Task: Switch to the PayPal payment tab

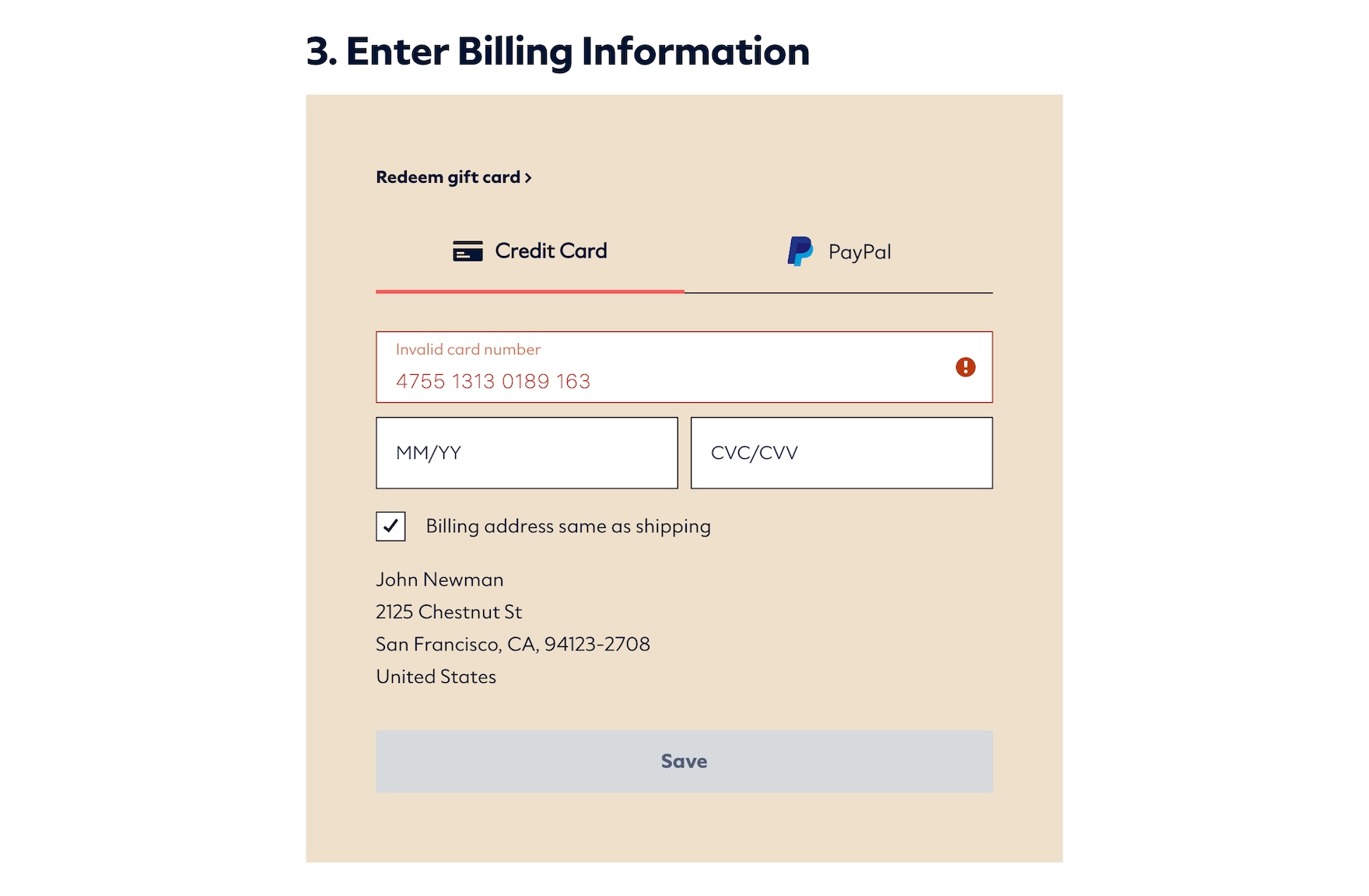Action: click(839, 252)
